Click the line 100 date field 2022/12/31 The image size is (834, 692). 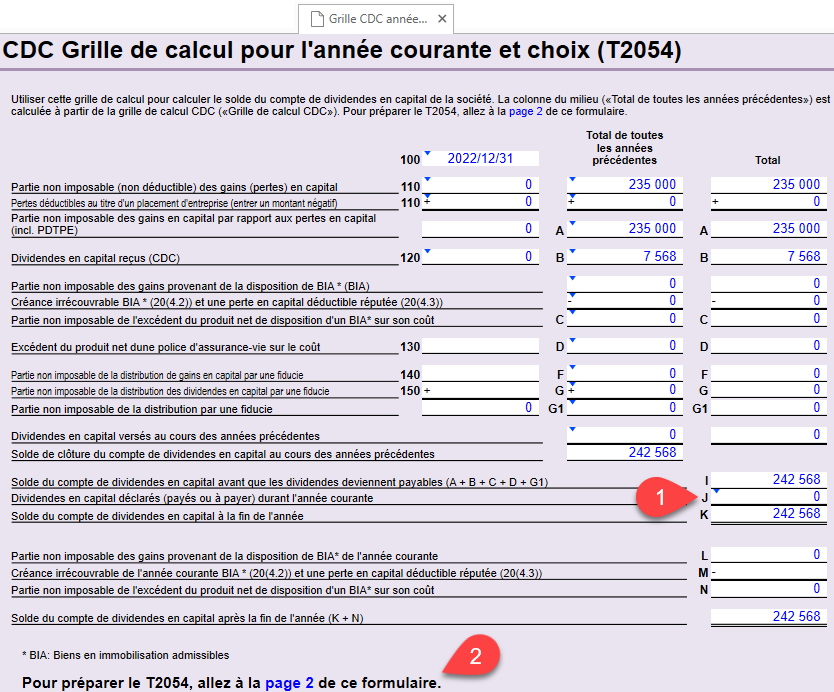[480, 159]
